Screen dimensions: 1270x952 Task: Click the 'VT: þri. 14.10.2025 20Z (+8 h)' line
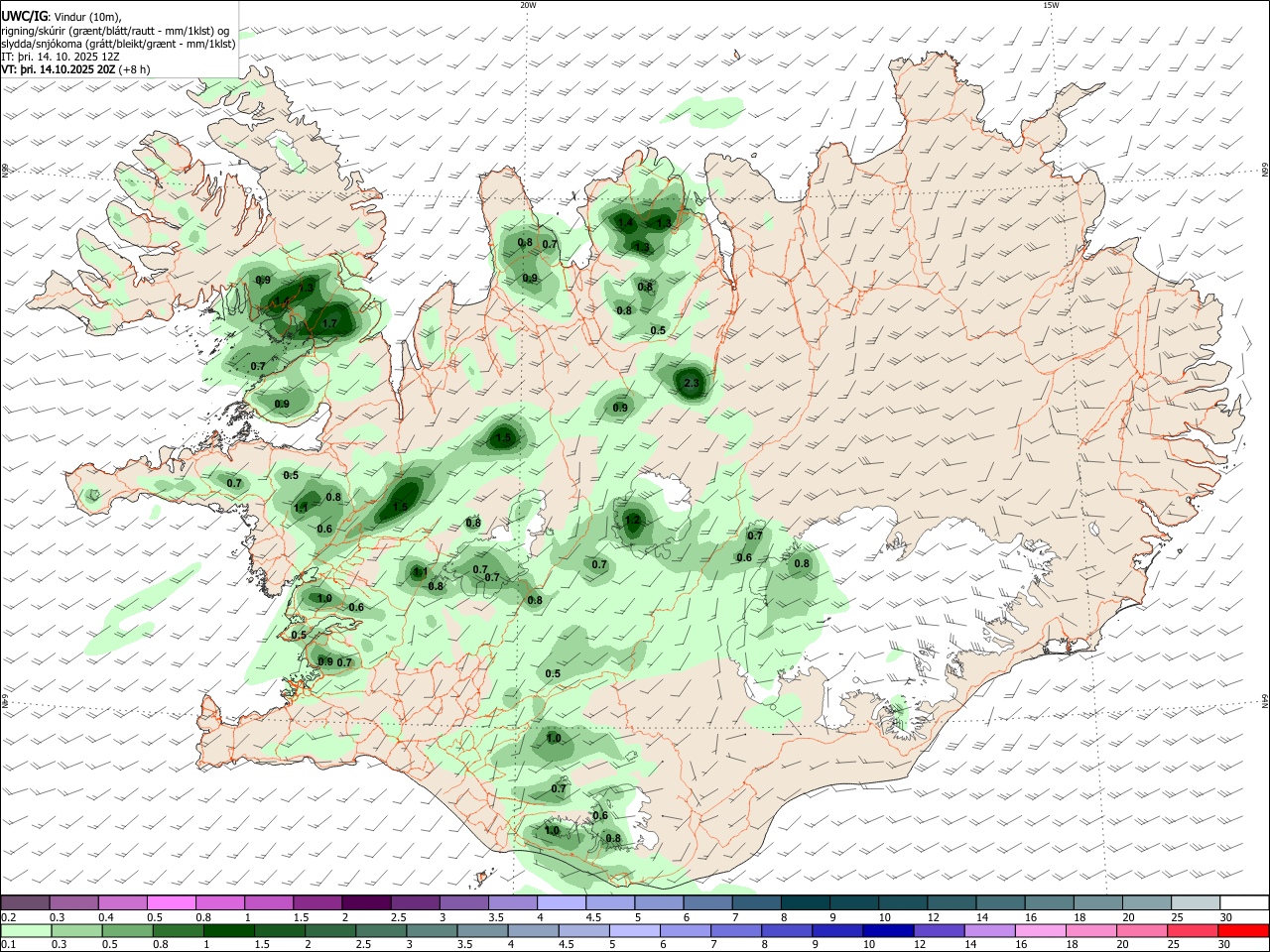pyautogui.click(x=75, y=69)
